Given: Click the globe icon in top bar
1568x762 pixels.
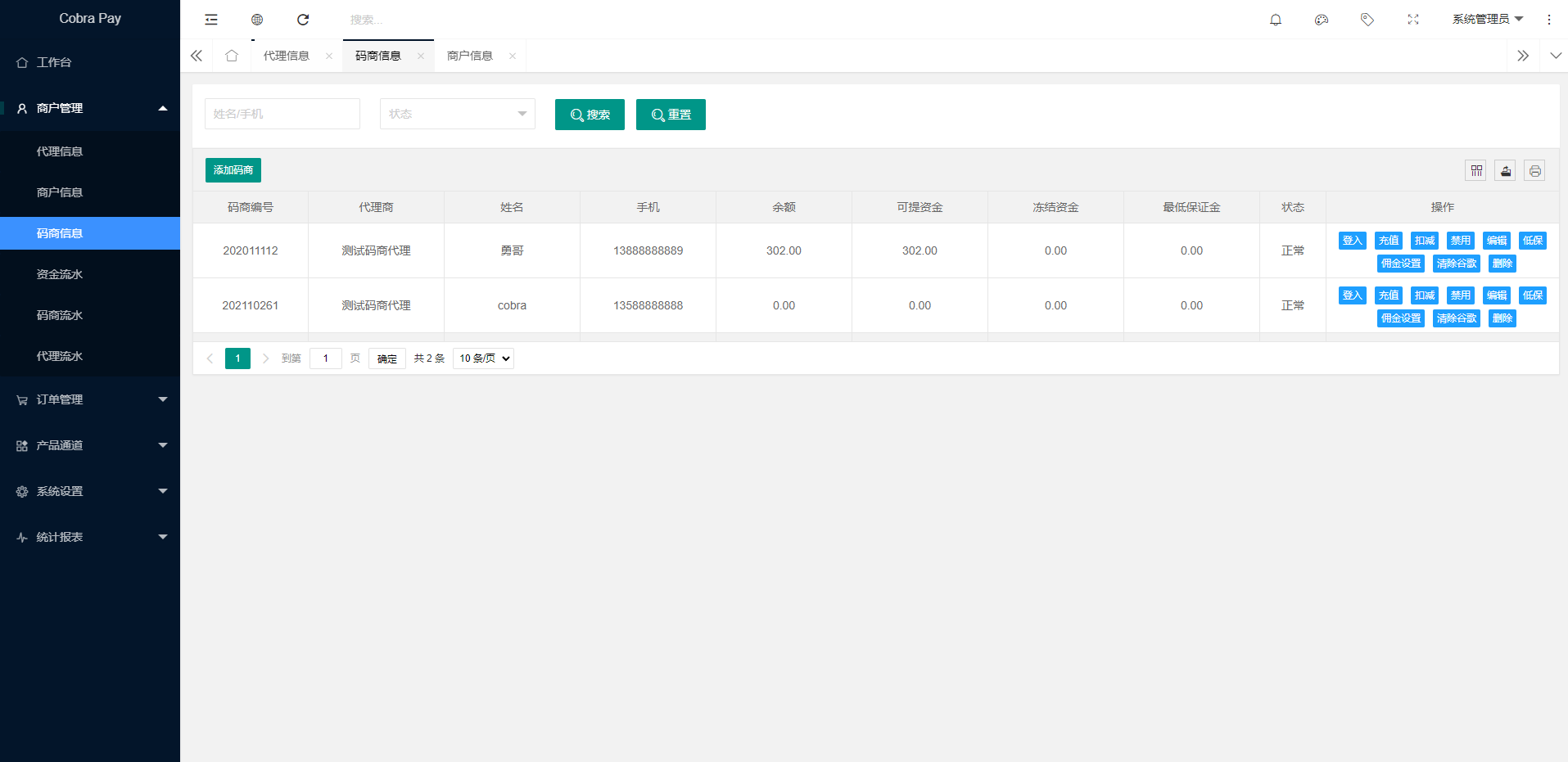Looking at the screenshot, I should 257,20.
